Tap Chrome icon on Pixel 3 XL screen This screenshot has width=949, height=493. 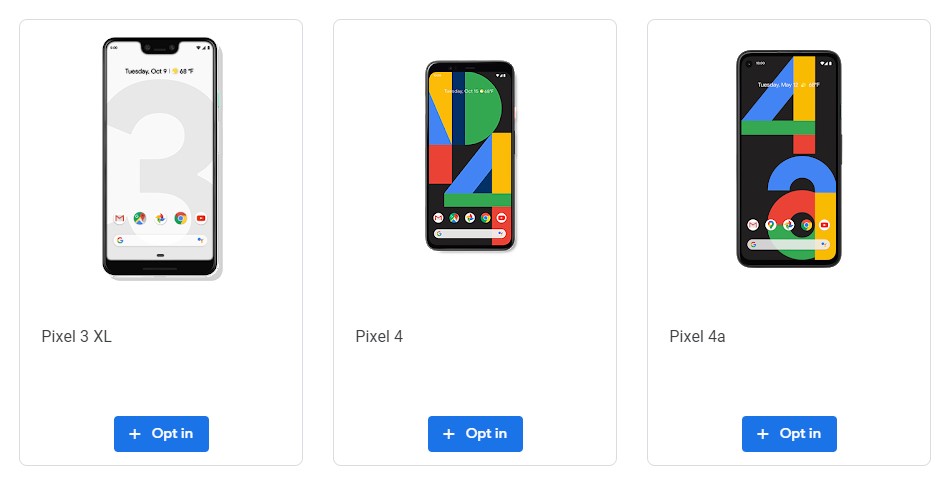[x=180, y=218]
